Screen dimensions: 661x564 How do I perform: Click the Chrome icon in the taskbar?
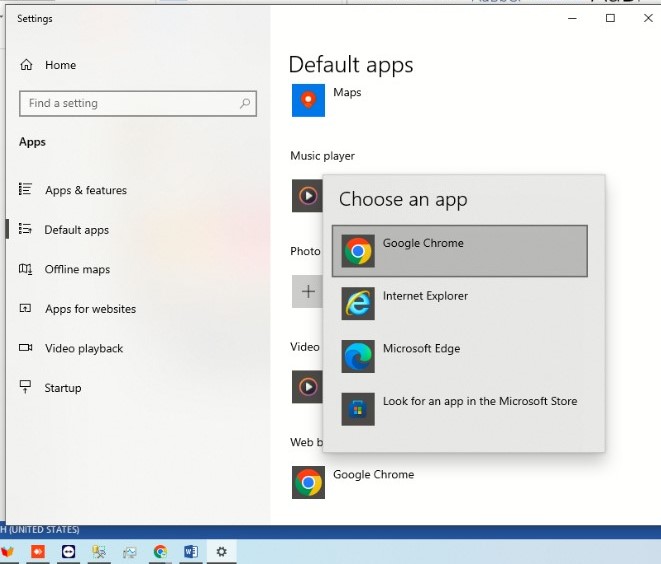(160, 551)
